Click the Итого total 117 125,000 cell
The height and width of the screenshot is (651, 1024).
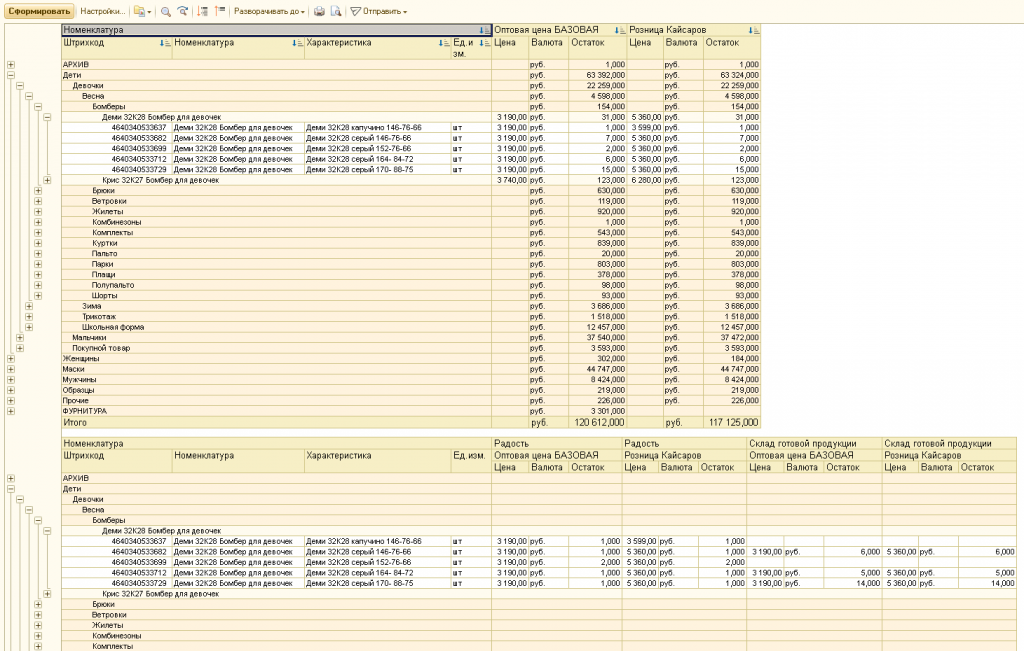(732, 422)
